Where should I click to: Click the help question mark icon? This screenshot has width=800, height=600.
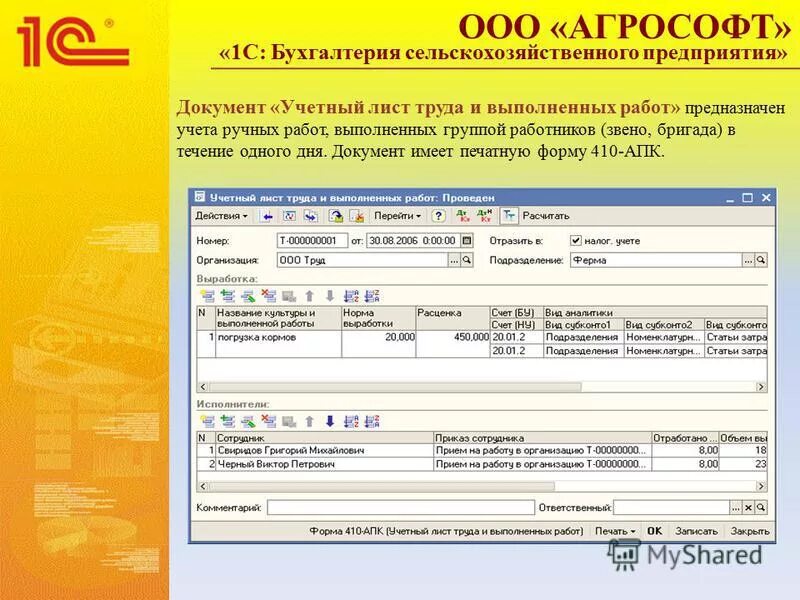440,213
